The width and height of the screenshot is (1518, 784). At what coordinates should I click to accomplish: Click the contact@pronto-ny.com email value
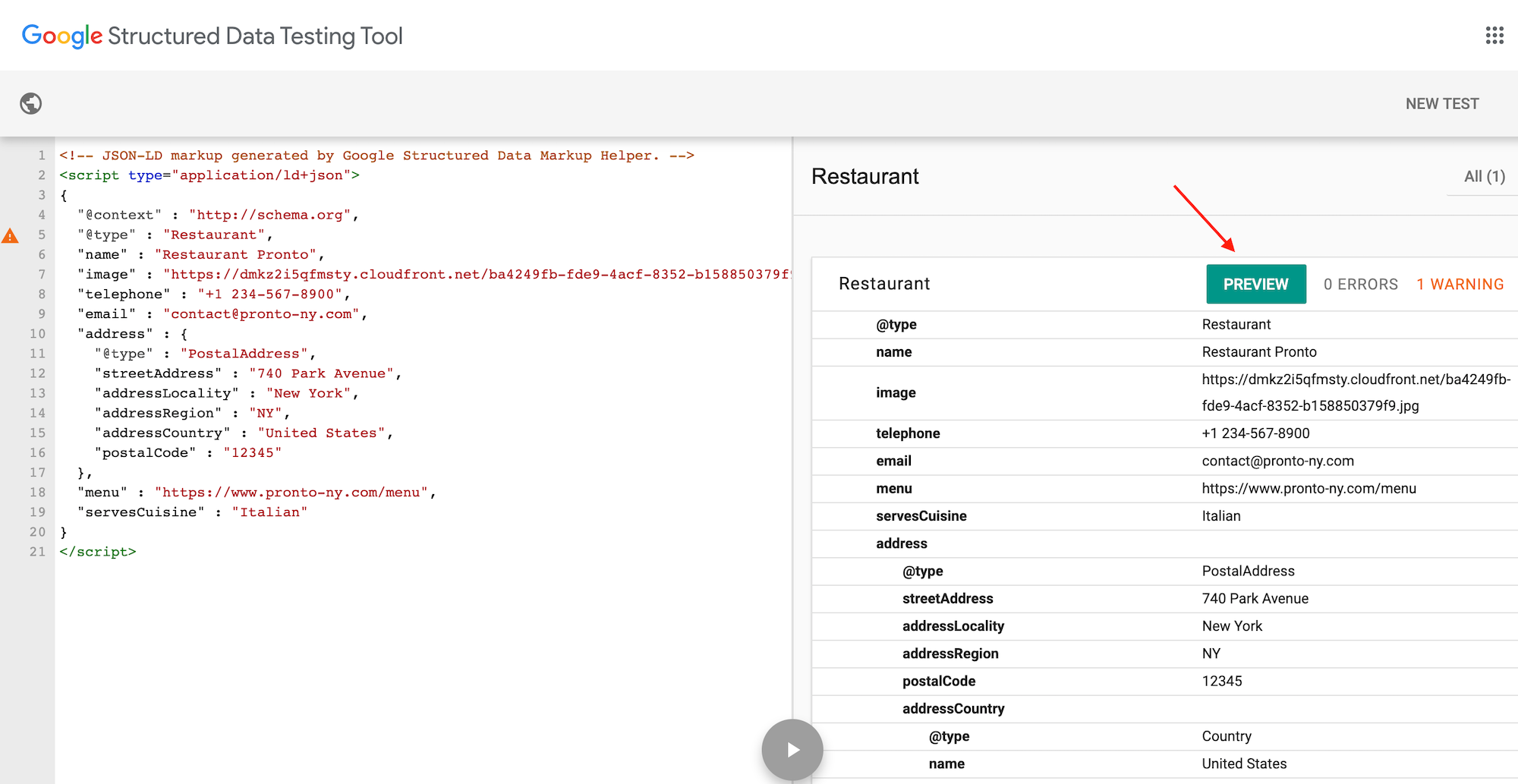(1278, 461)
